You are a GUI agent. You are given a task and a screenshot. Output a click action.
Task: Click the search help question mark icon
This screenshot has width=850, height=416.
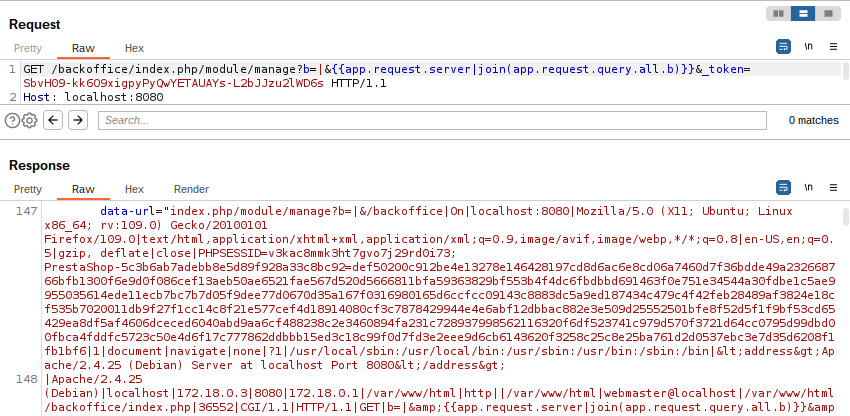(12, 120)
